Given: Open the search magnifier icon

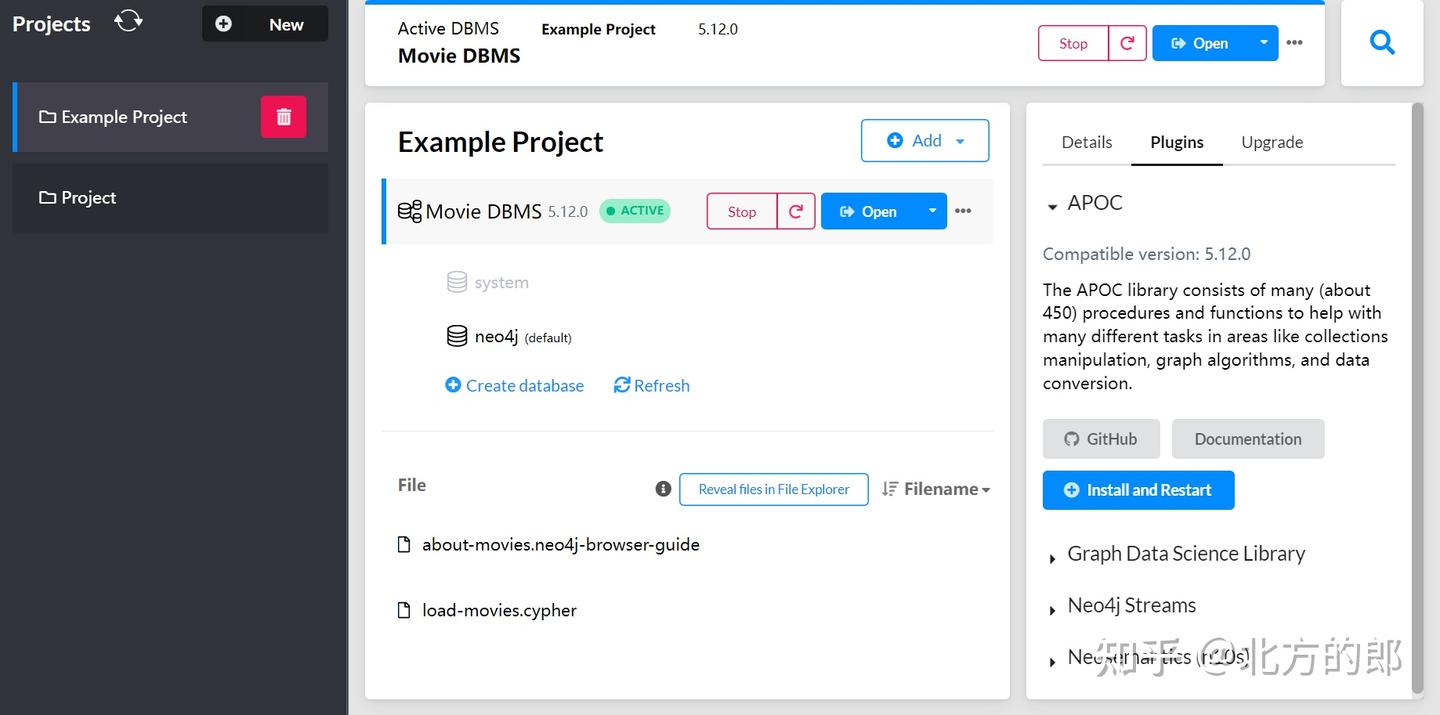Looking at the screenshot, I should click(1382, 42).
